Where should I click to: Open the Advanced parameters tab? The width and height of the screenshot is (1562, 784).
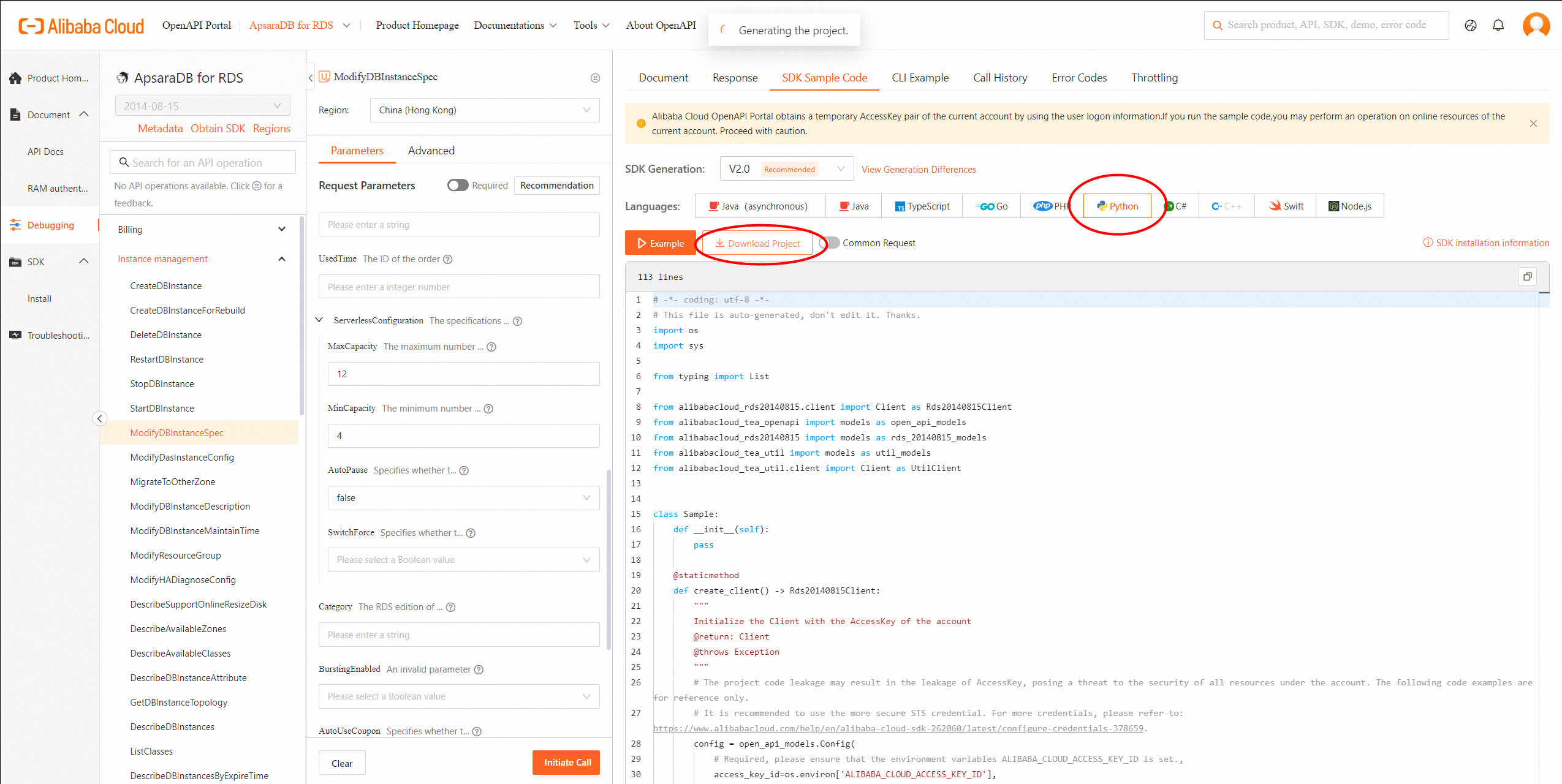pyautogui.click(x=431, y=151)
